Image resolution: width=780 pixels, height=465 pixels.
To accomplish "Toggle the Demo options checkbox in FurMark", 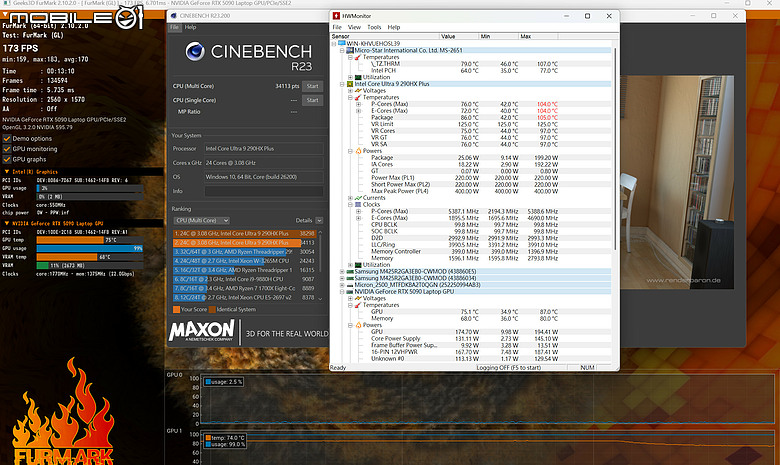I will (7, 139).
